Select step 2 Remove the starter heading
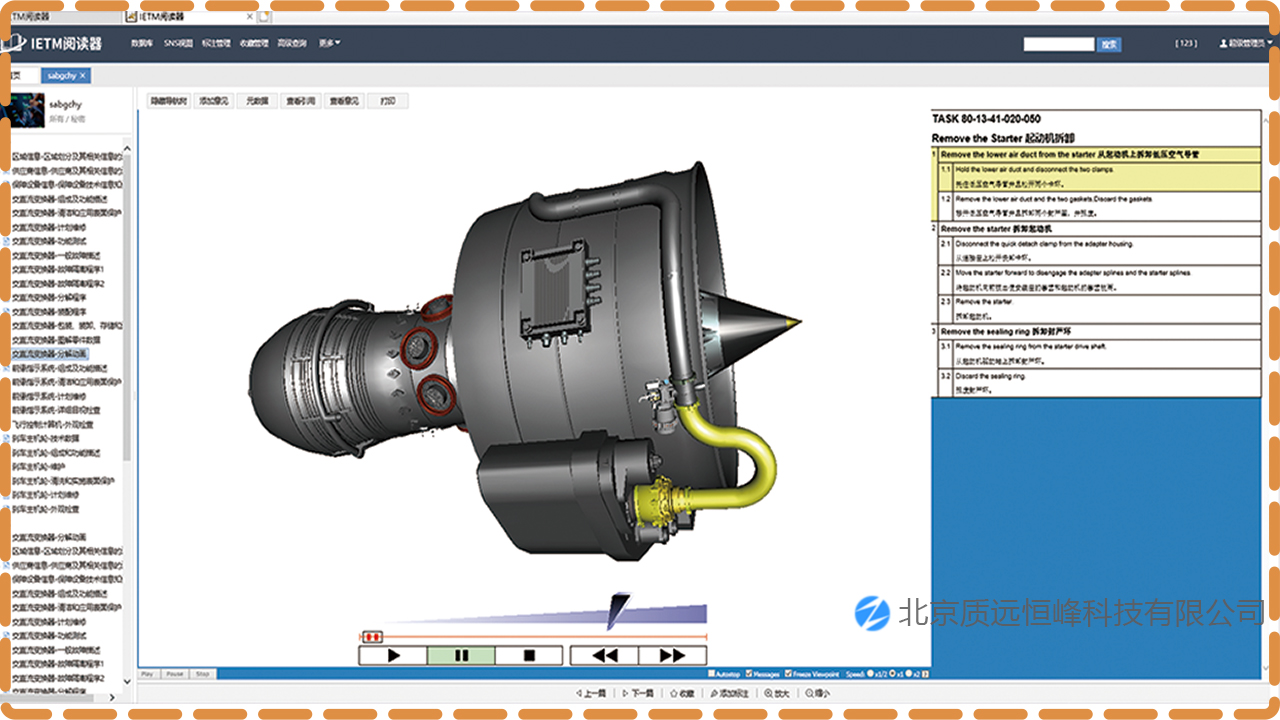Screen dimensions: 1280x720 coord(1095,229)
